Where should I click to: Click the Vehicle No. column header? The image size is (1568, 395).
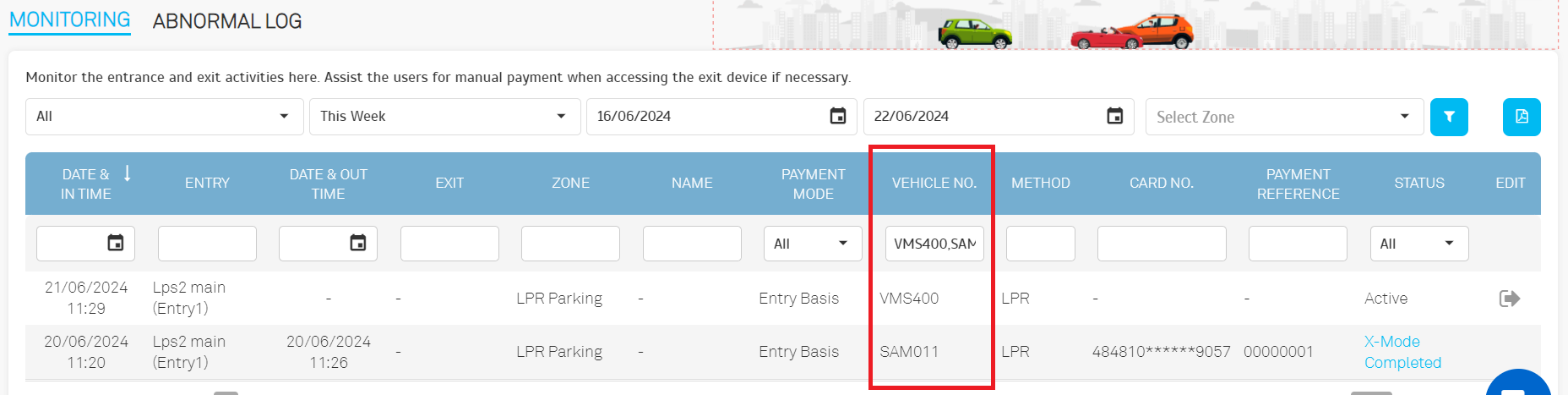pos(934,183)
